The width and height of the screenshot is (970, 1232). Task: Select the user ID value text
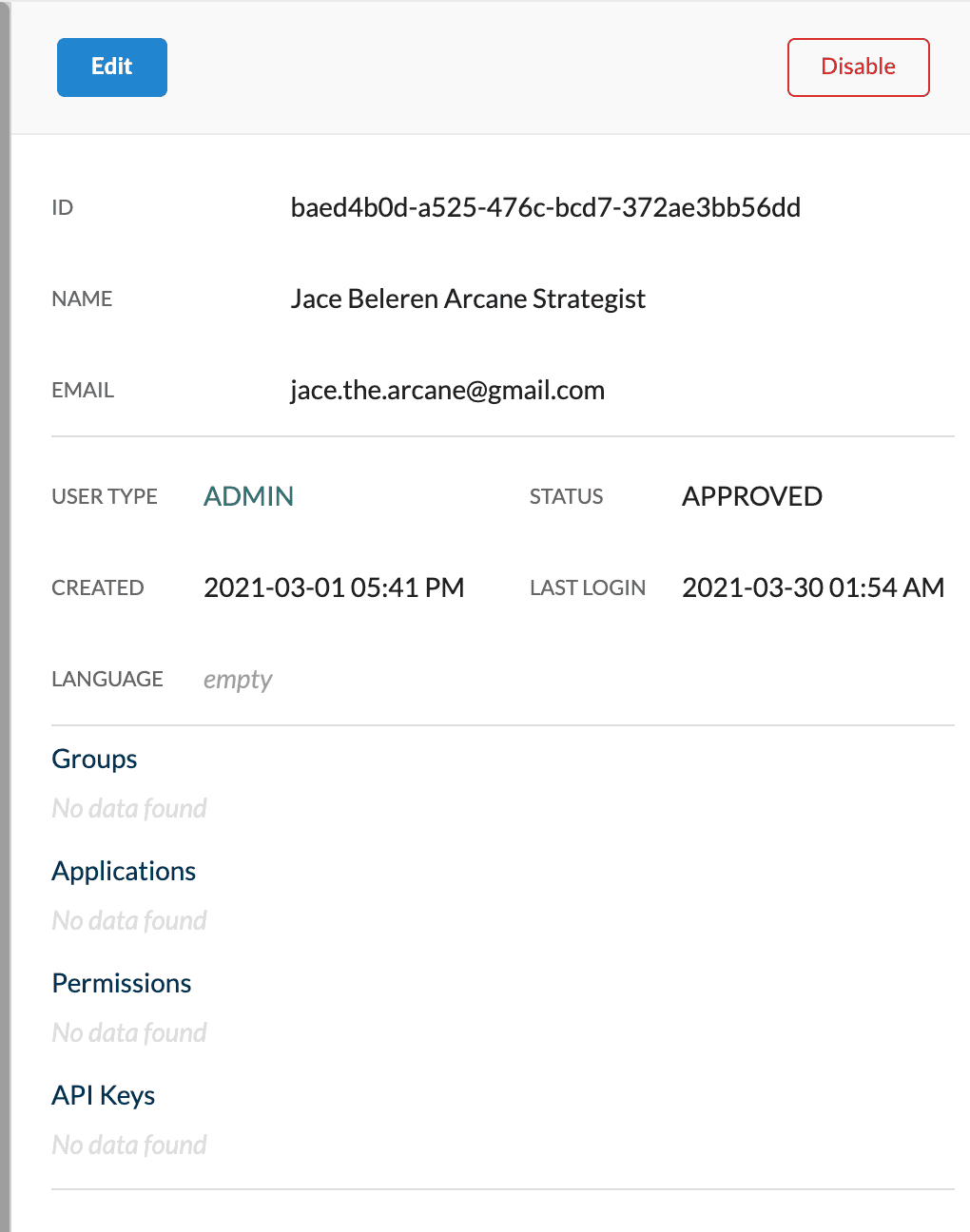tap(546, 207)
